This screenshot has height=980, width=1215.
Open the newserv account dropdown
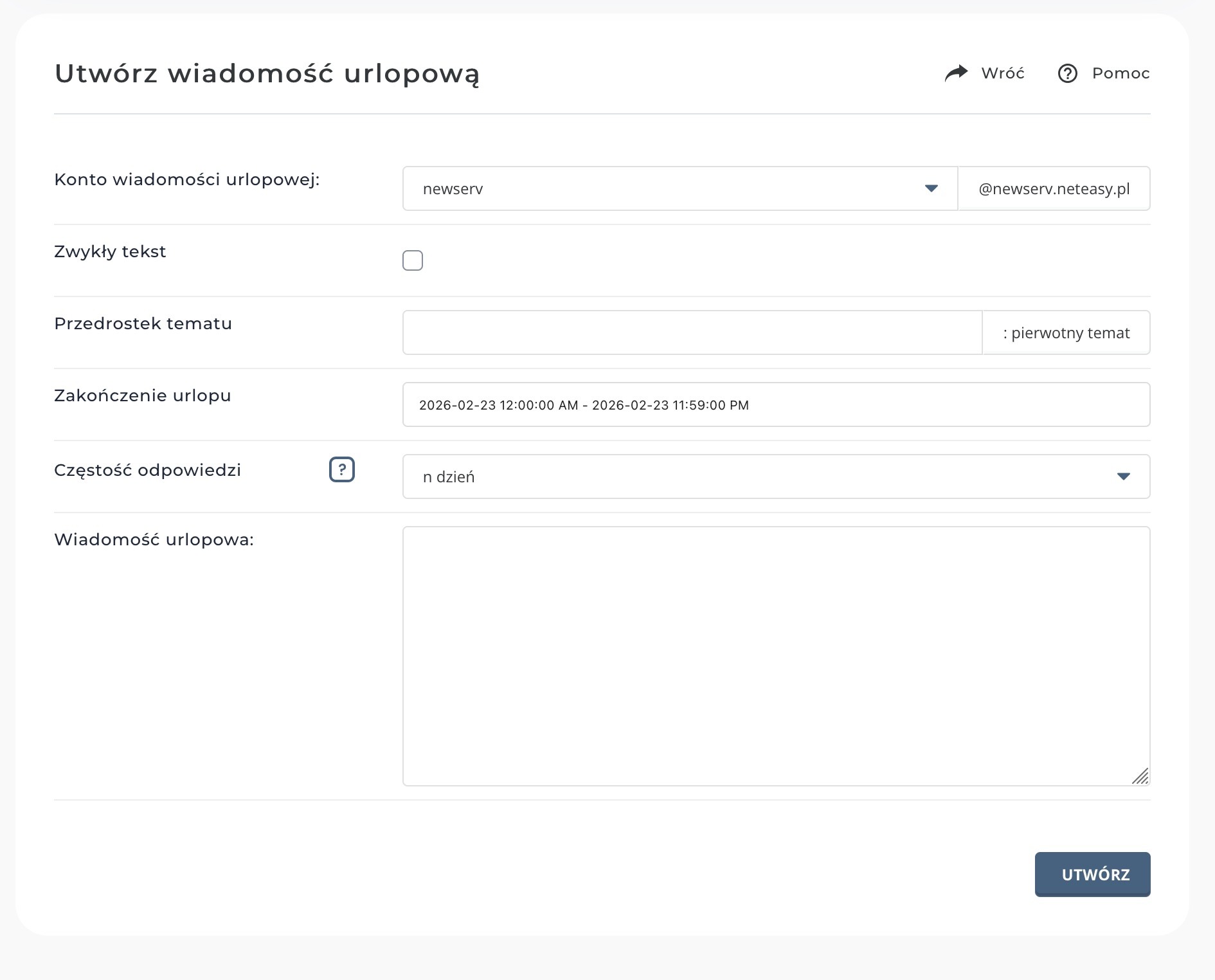tap(679, 188)
